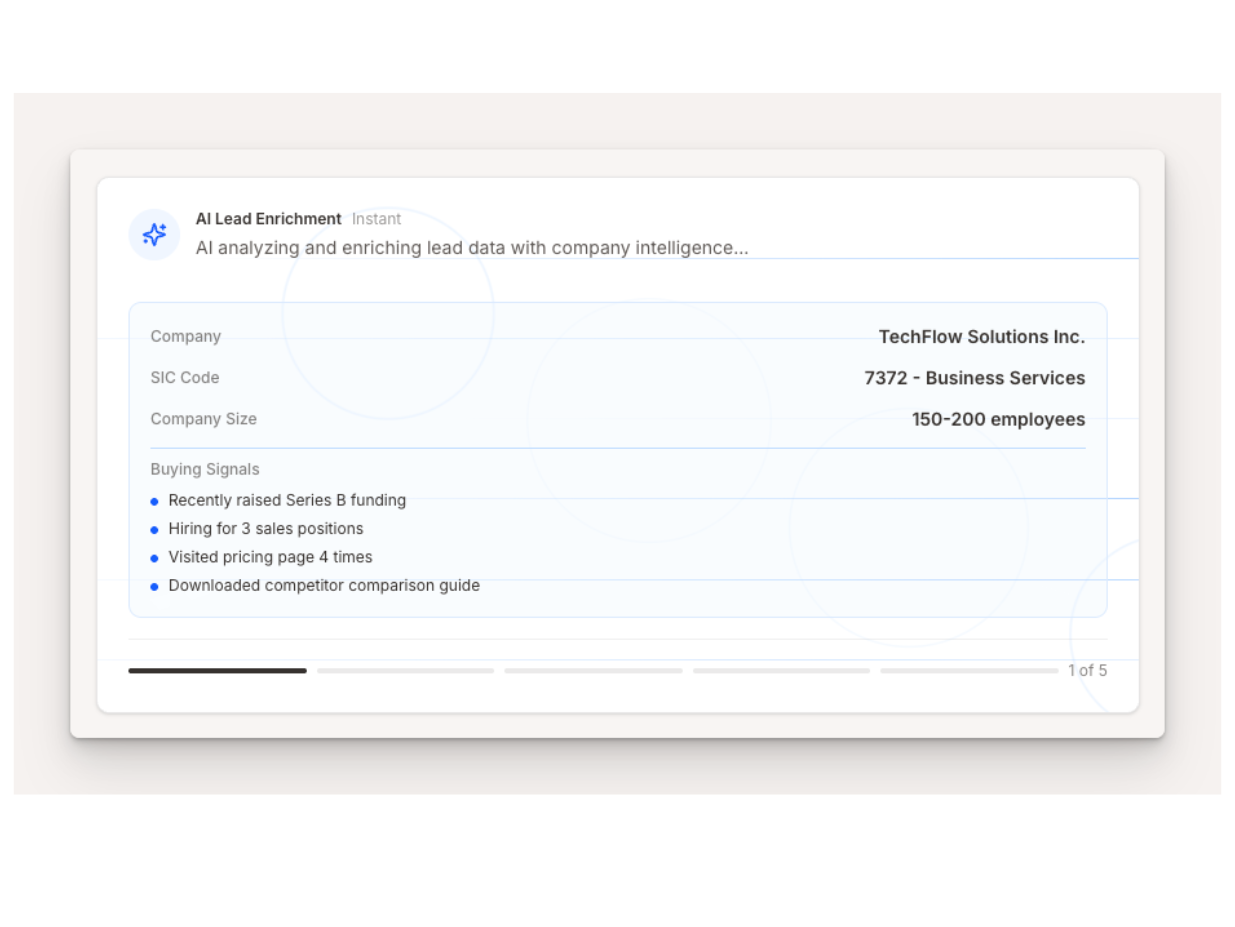Click the AI sparkle icon
1235x927 pixels.
click(154, 235)
